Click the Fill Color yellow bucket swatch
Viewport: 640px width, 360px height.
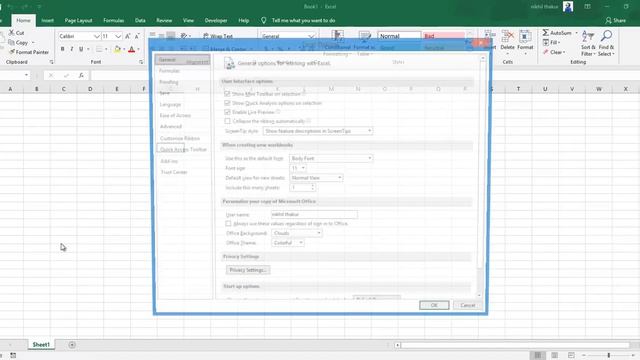117,49
